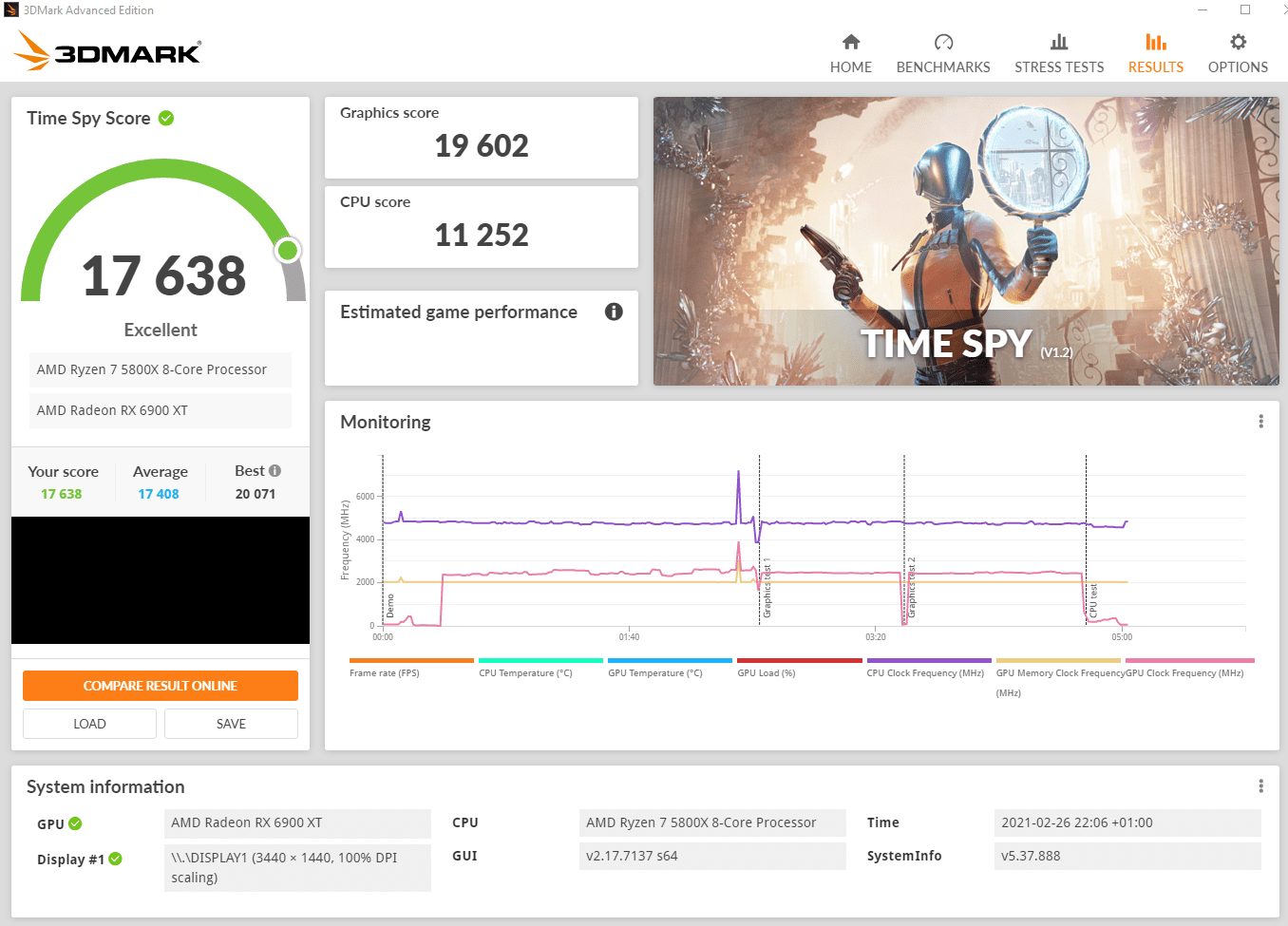Click the LOAD button
Viewport: 1288px width, 926px height.
click(89, 724)
